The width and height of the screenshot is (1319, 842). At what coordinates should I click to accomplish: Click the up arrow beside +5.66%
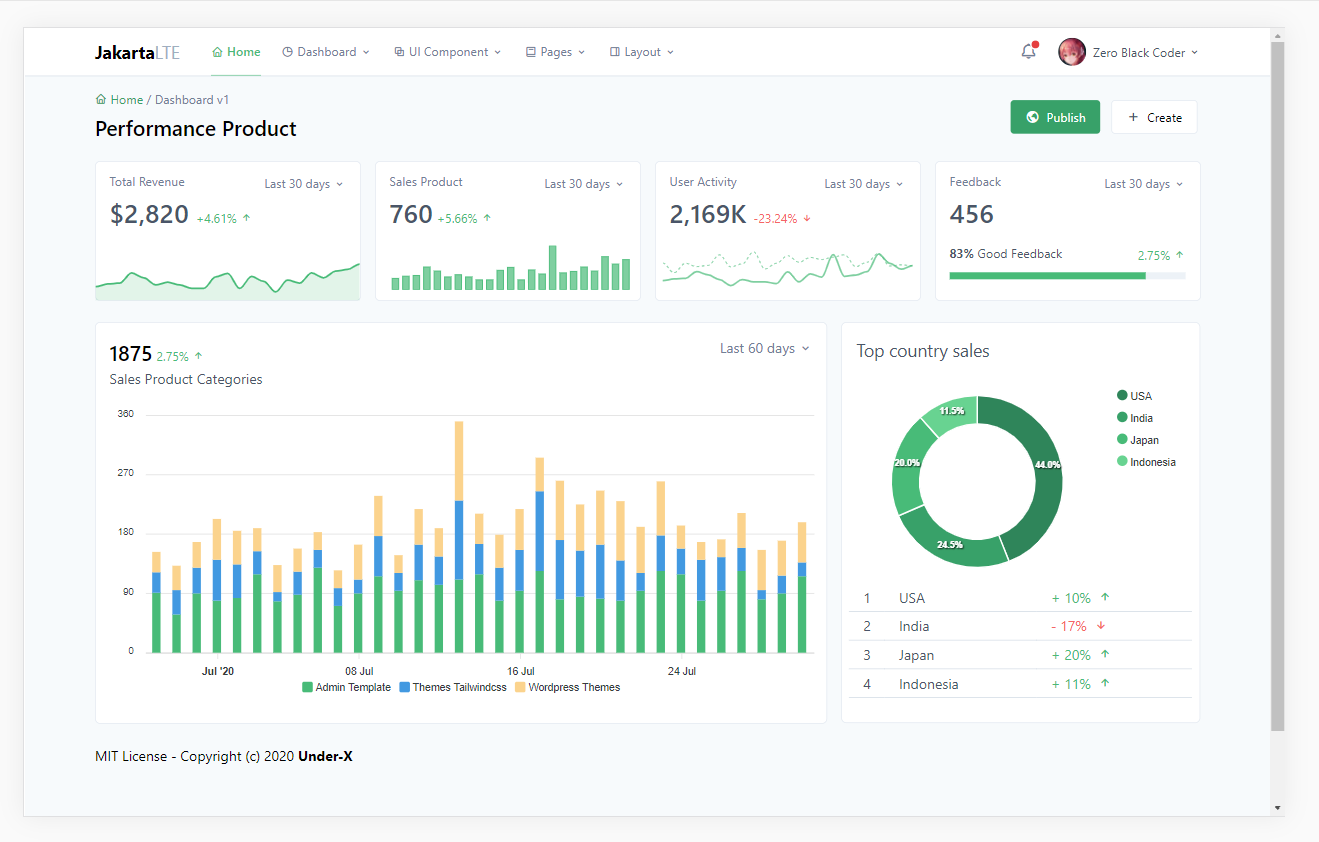coord(487,217)
